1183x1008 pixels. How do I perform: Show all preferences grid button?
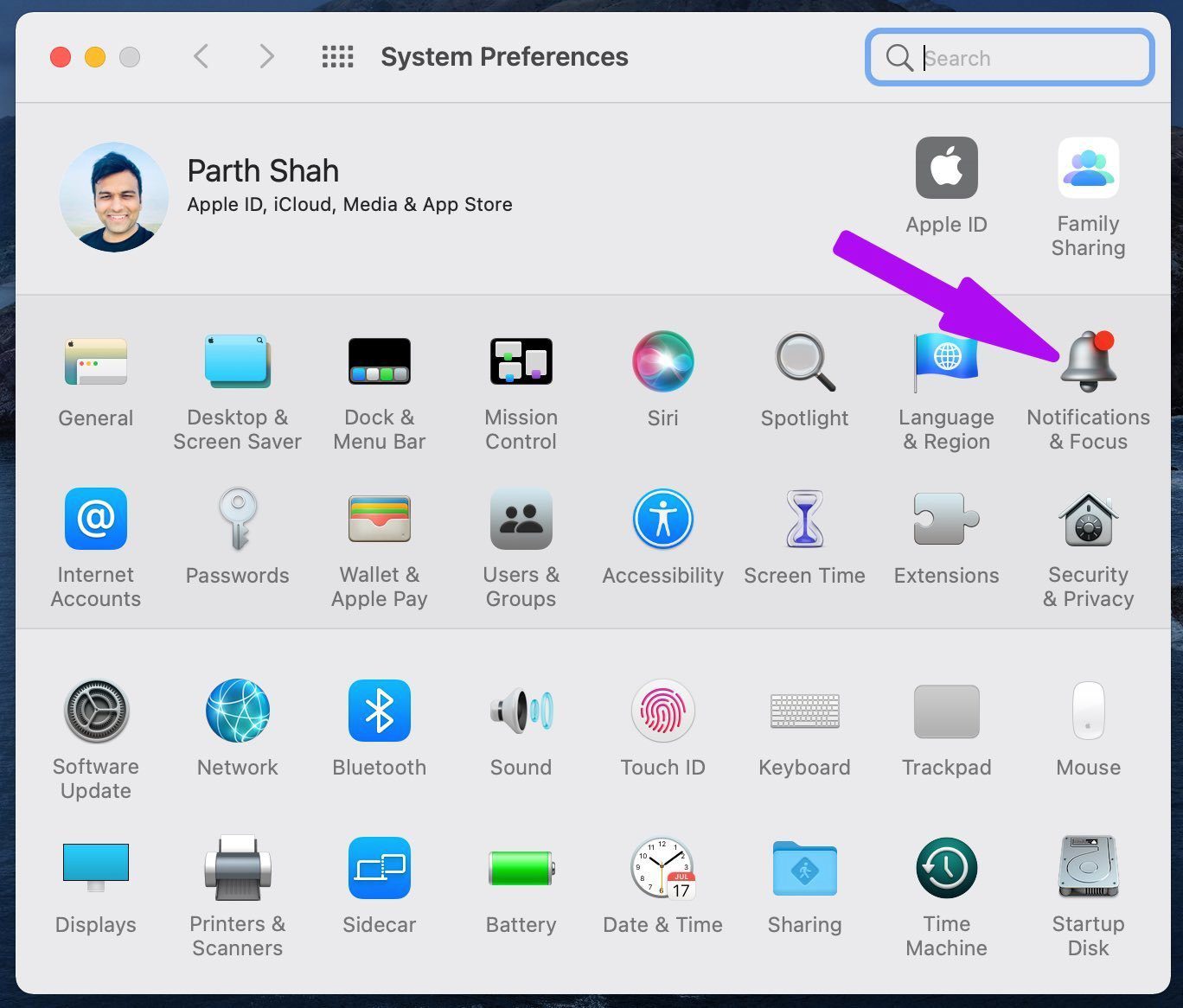pos(338,57)
